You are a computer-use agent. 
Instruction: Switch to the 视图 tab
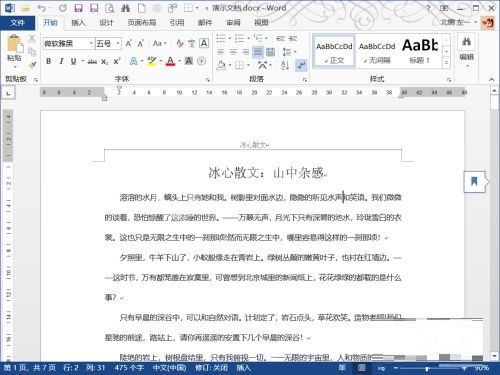261,23
